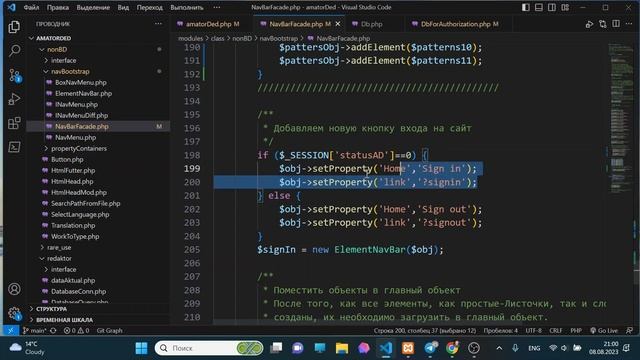
Task: Open Customize Layout icon
Action: click(565, 7)
